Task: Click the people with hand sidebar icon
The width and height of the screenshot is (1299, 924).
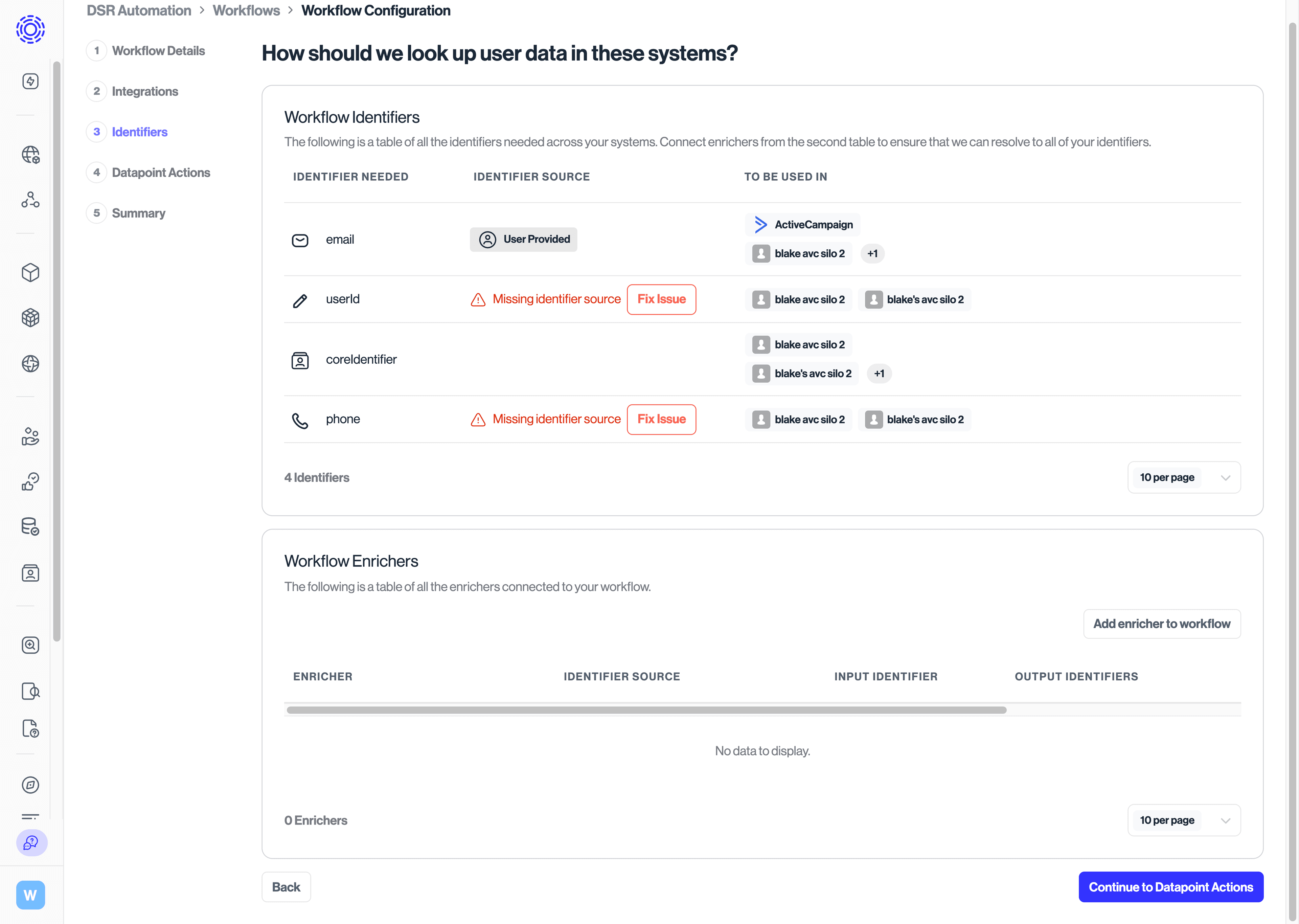Action: pos(30,436)
